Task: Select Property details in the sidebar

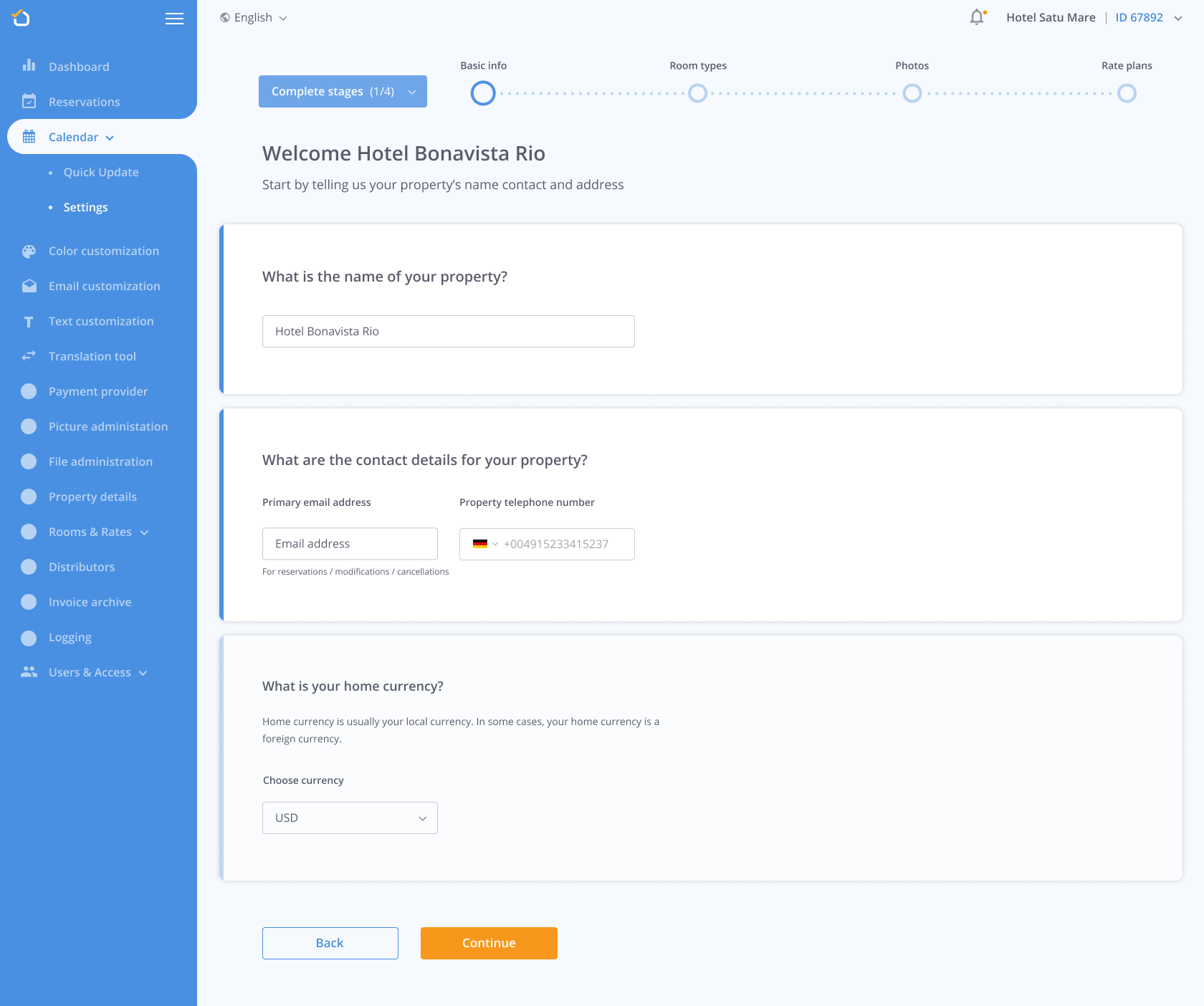Action: pos(92,497)
